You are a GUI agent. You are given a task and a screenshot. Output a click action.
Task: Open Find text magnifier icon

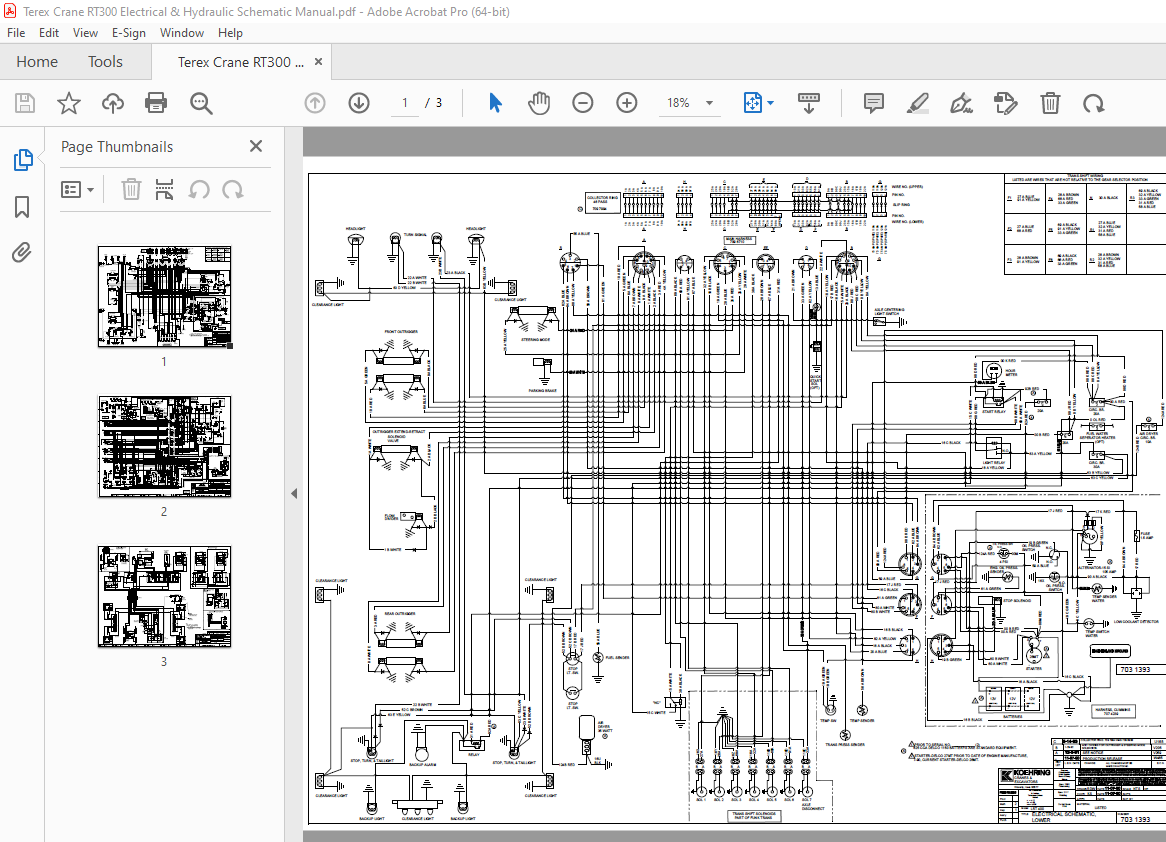click(x=201, y=103)
